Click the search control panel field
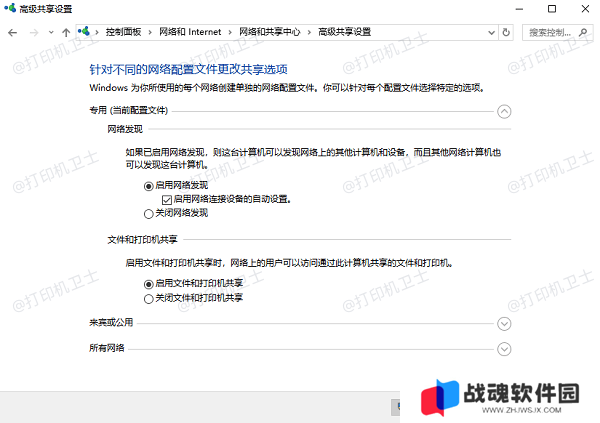The width and height of the screenshot is (600, 423). tap(559, 33)
